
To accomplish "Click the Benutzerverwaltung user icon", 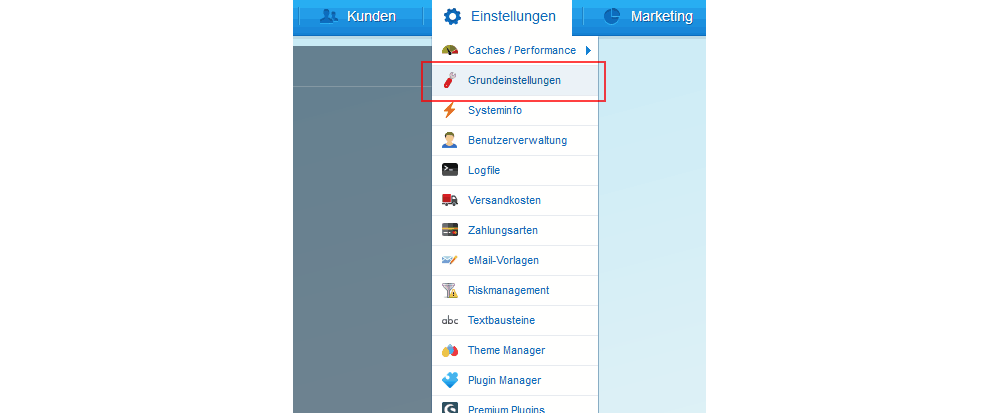I will (x=450, y=140).
